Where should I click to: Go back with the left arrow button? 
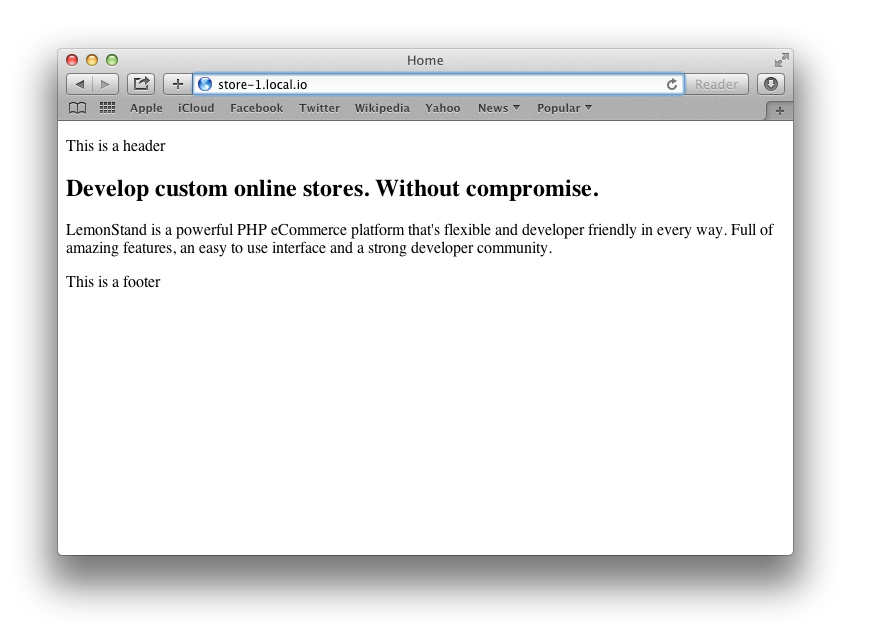[x=80, y=84]
